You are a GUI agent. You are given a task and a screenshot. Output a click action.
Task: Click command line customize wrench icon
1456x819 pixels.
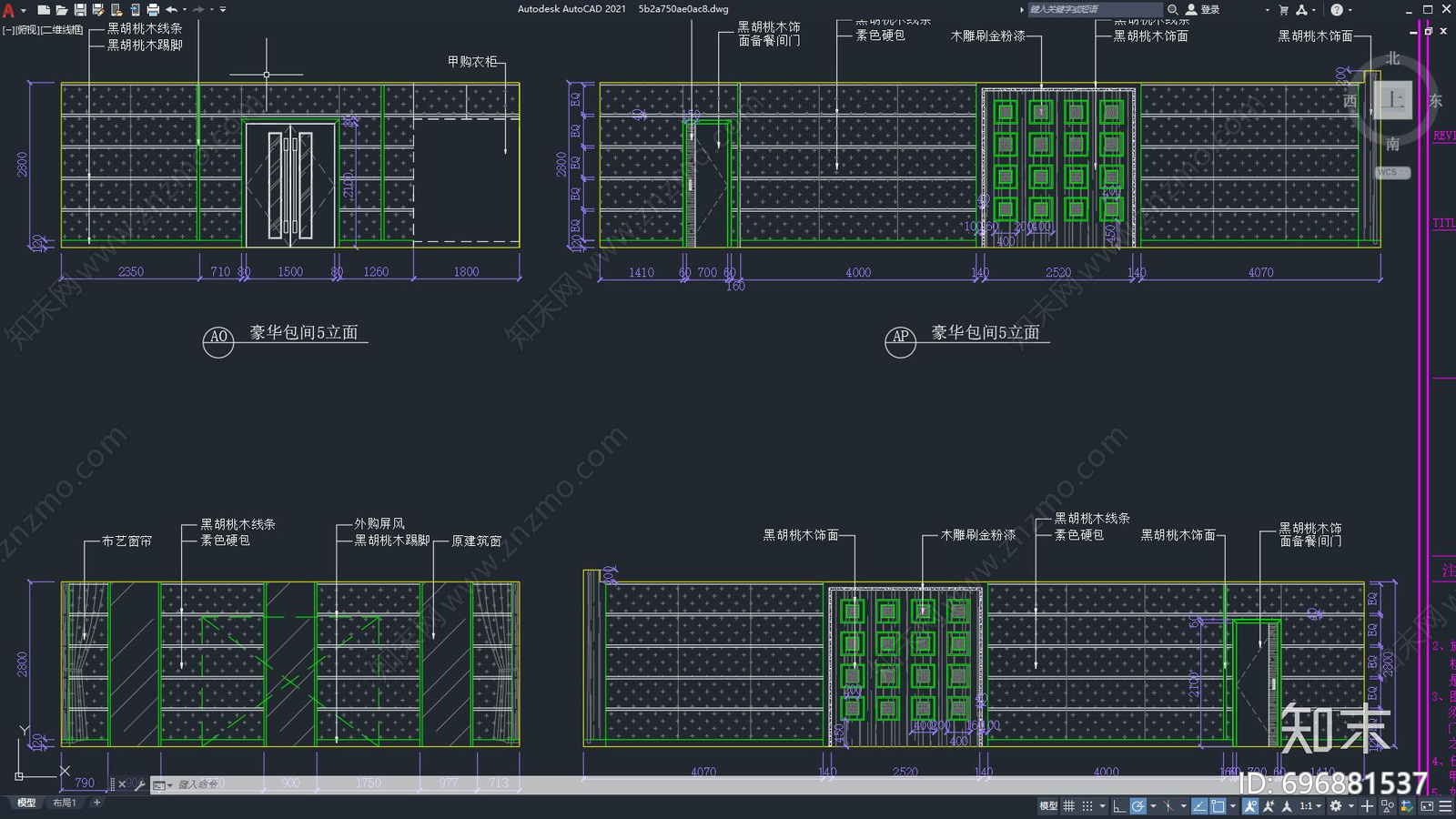click(139, 784)
